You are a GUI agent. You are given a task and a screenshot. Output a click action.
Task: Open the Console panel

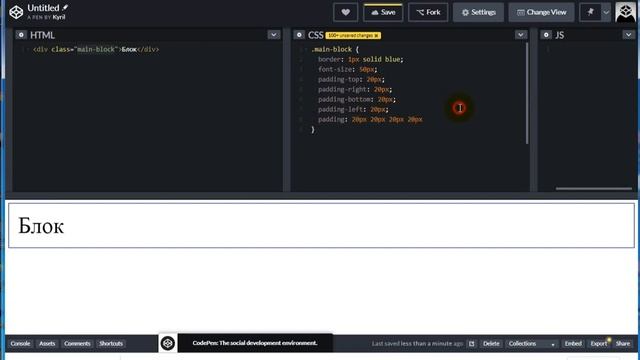coord(20,344)
